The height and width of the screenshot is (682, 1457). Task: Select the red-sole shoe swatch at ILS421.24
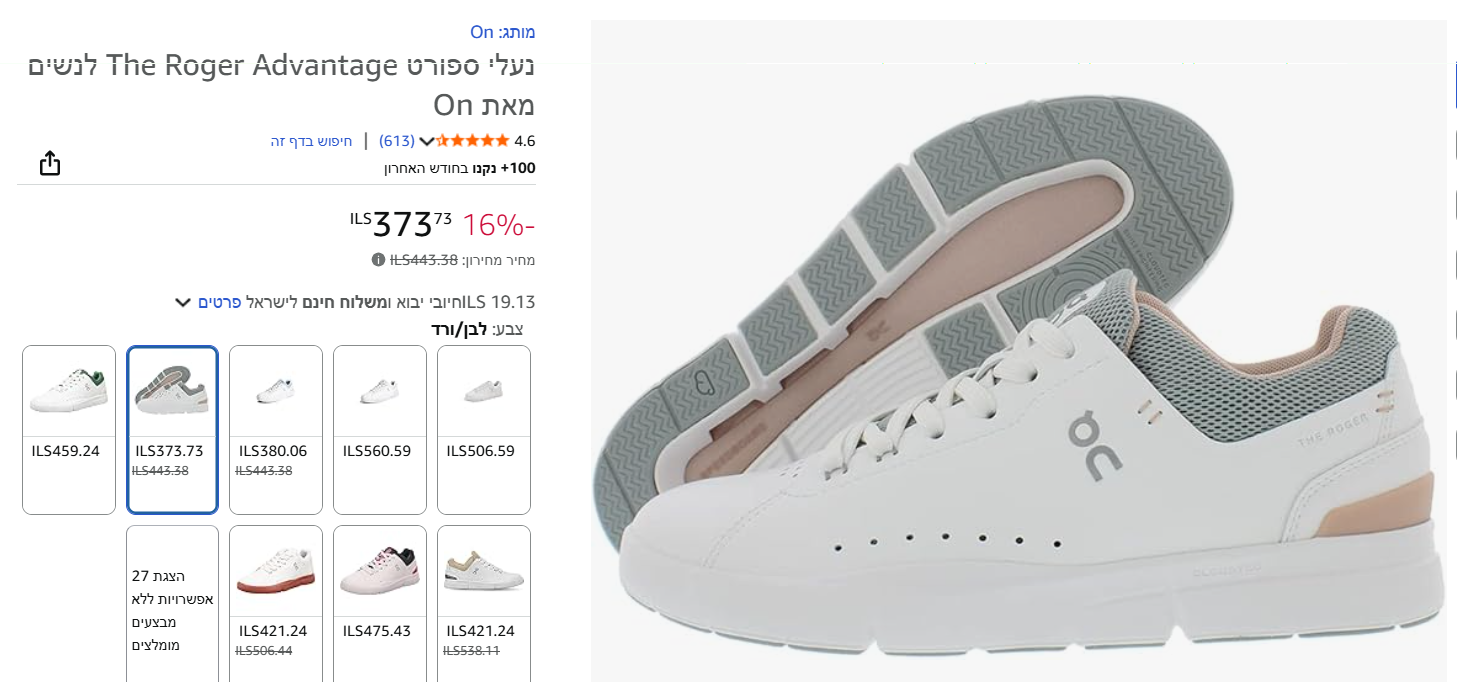[x=276, y=600]
